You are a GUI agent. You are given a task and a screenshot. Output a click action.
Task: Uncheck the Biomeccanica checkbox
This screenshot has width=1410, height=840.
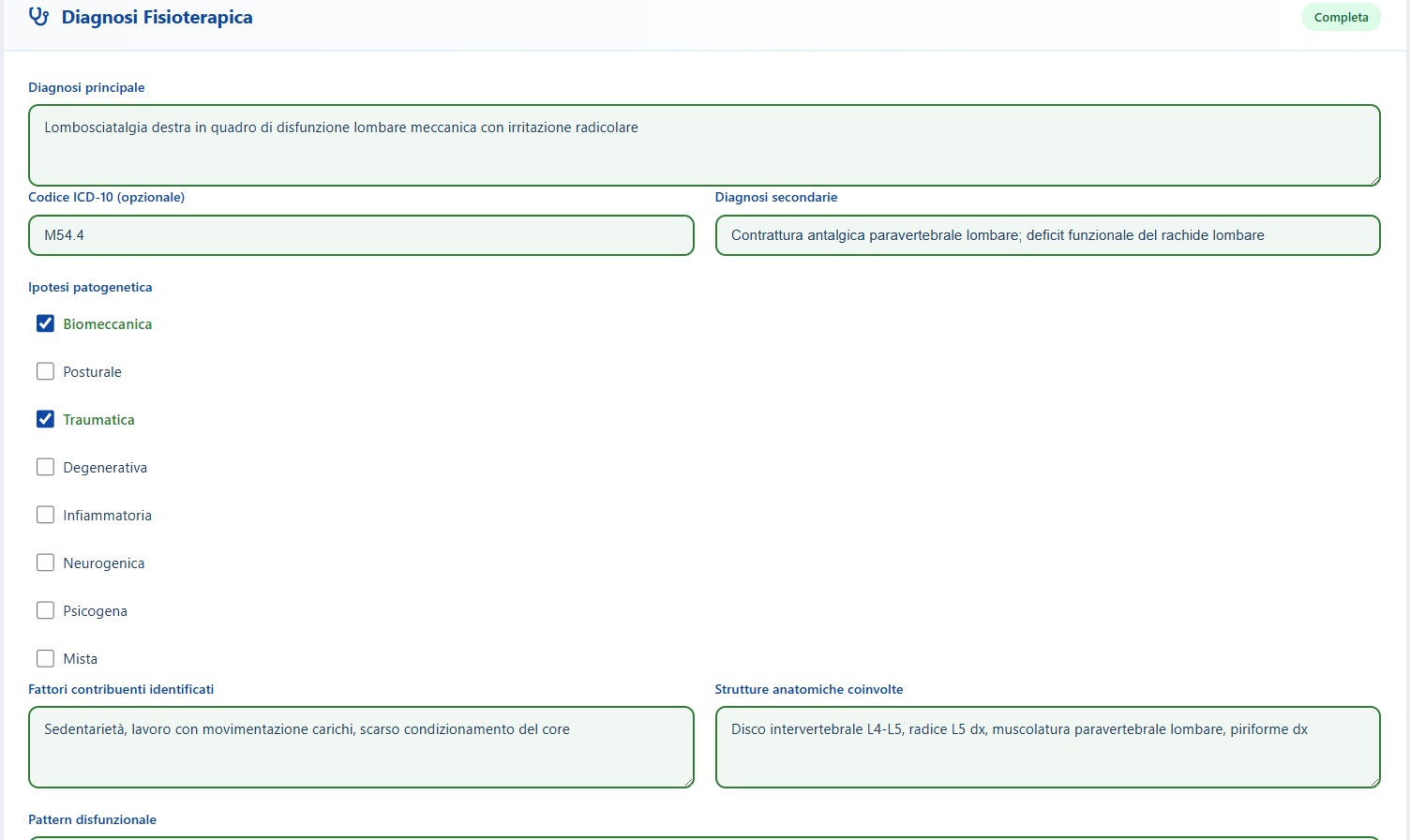tap(45, 323)
